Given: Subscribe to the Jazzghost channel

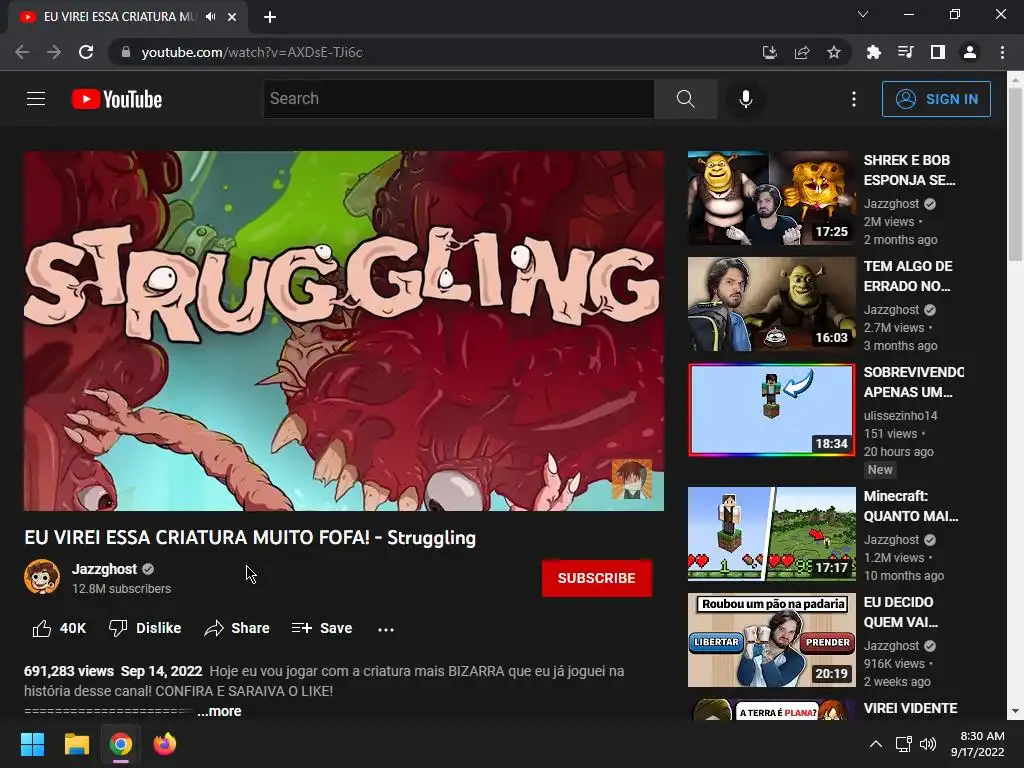Looking at the screenshot, I should (597, 578).
